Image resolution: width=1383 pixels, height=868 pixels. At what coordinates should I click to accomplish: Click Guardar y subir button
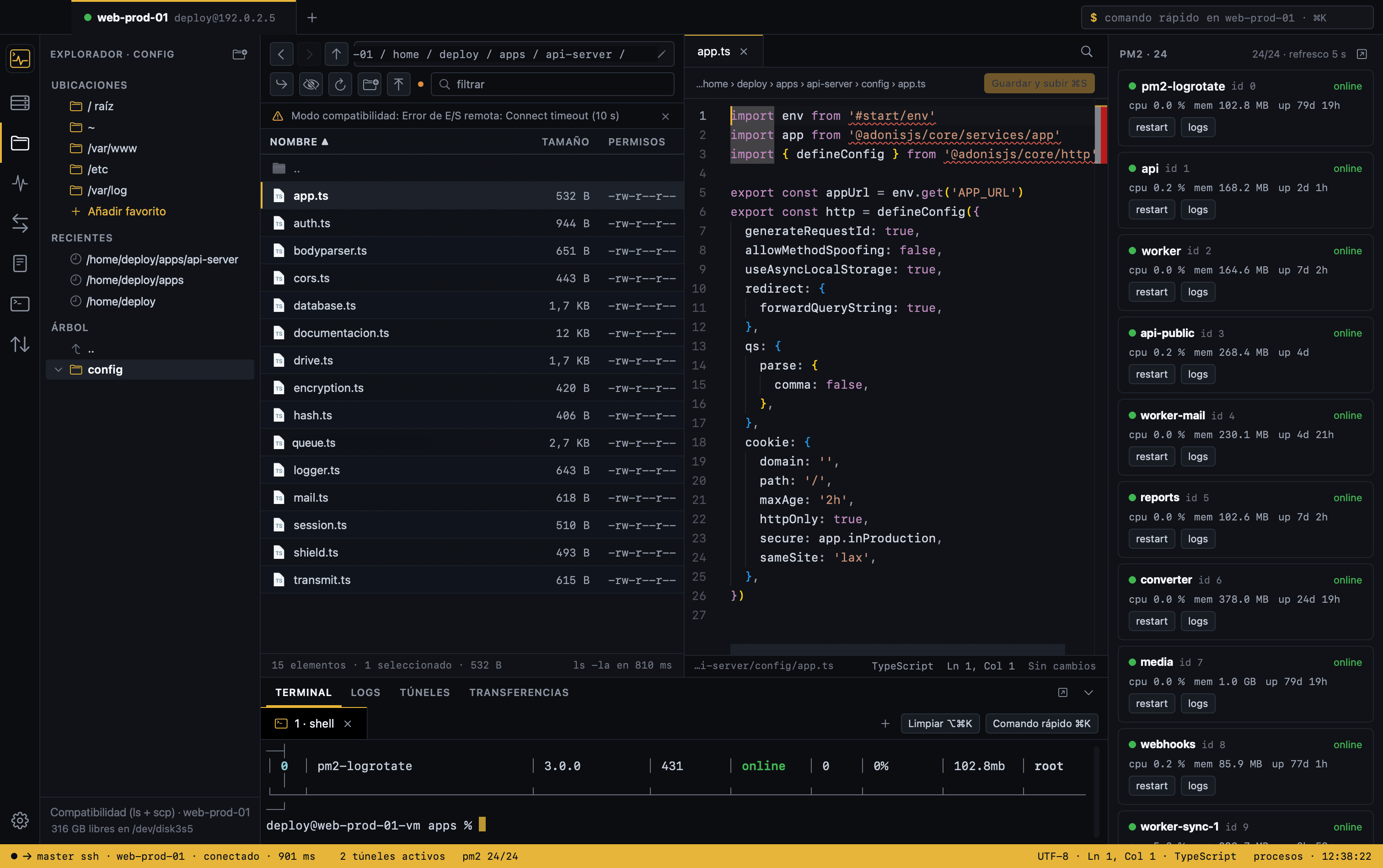tap(1039, 83)
